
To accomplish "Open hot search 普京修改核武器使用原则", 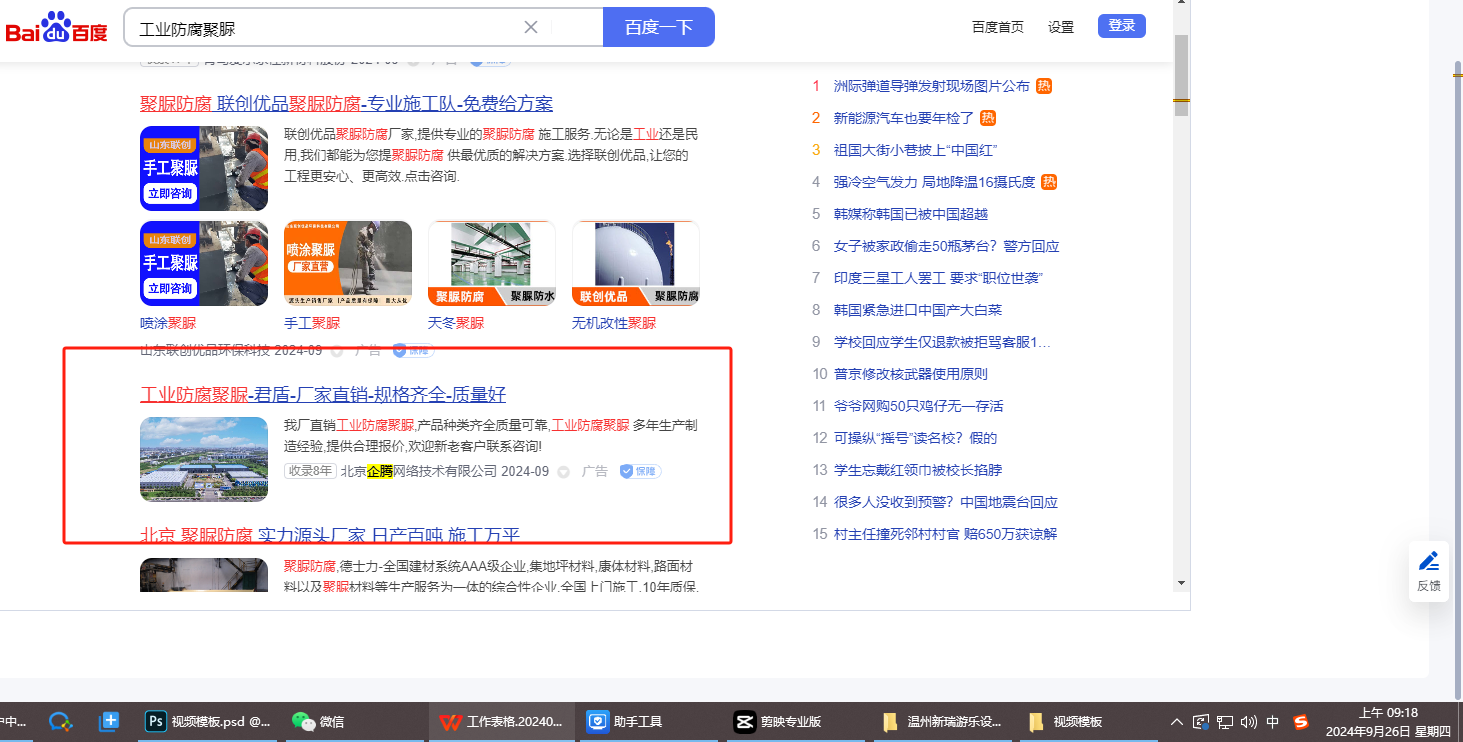I will tap(911, 374).
